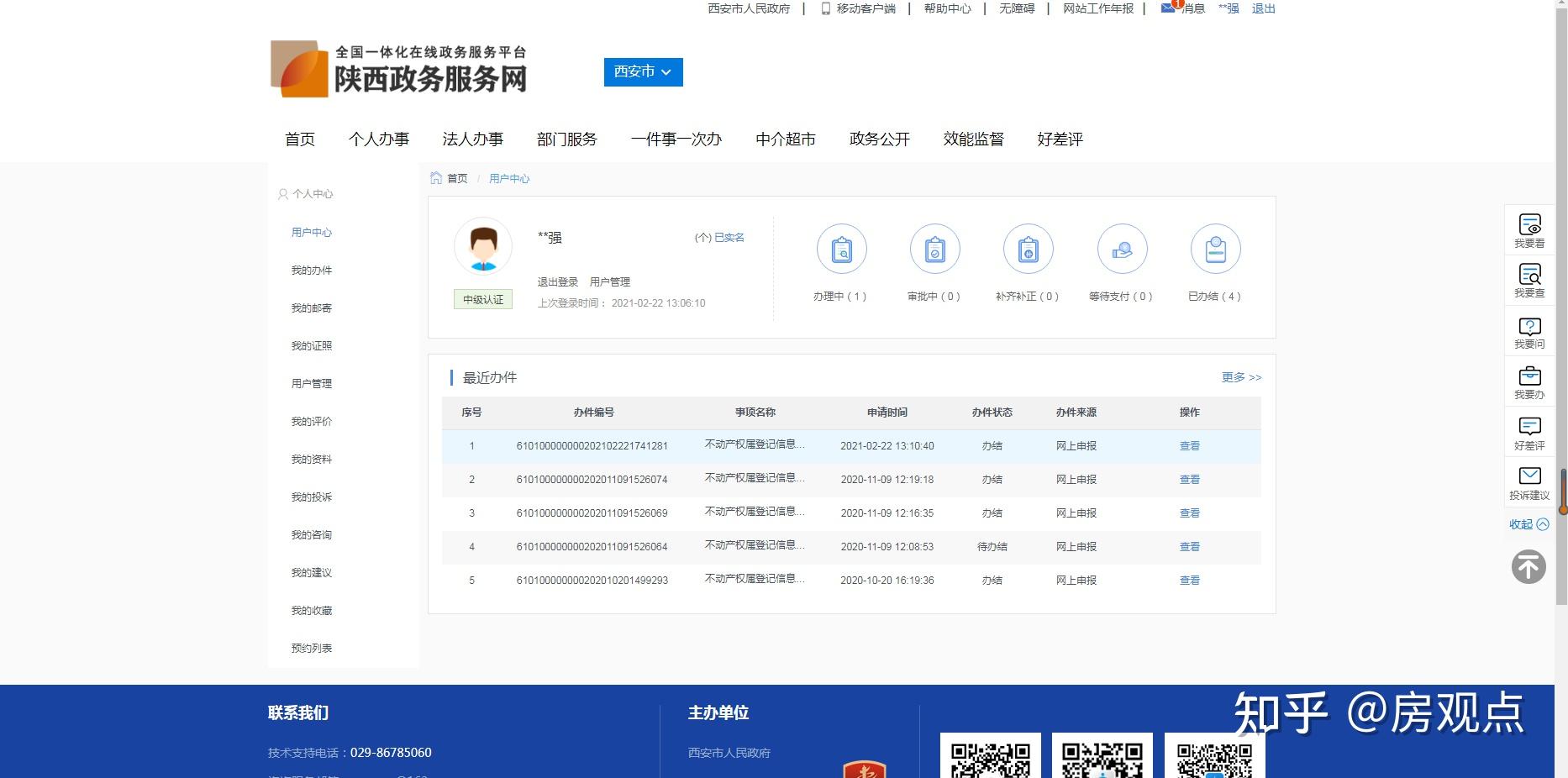Collapse the floating sidebar with 收起
Screen dimensions: 1568x778
pos(1529,524)
